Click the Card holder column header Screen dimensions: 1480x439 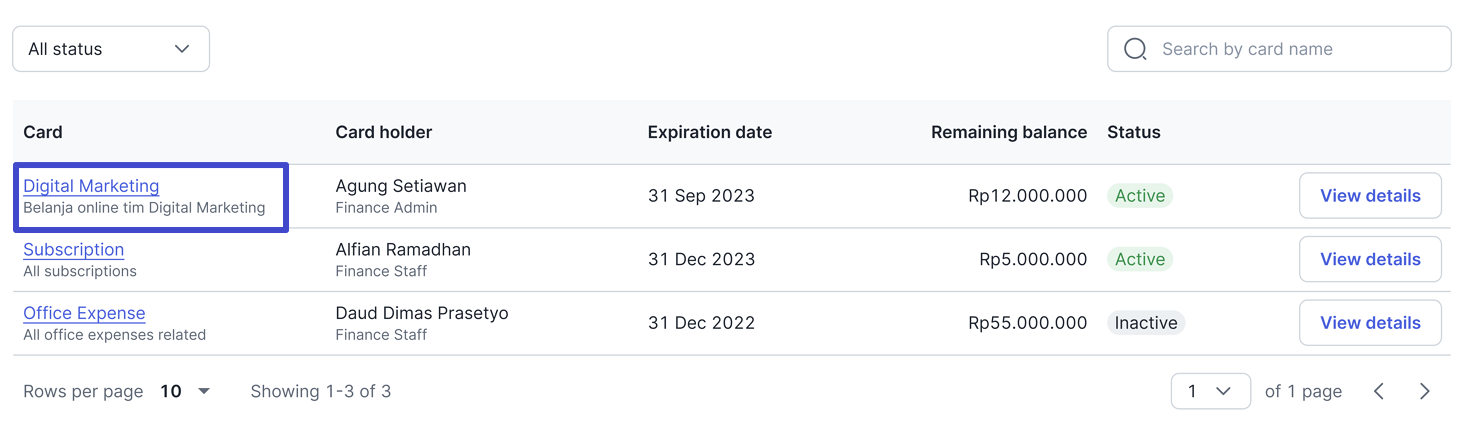(x=384, y=132)
